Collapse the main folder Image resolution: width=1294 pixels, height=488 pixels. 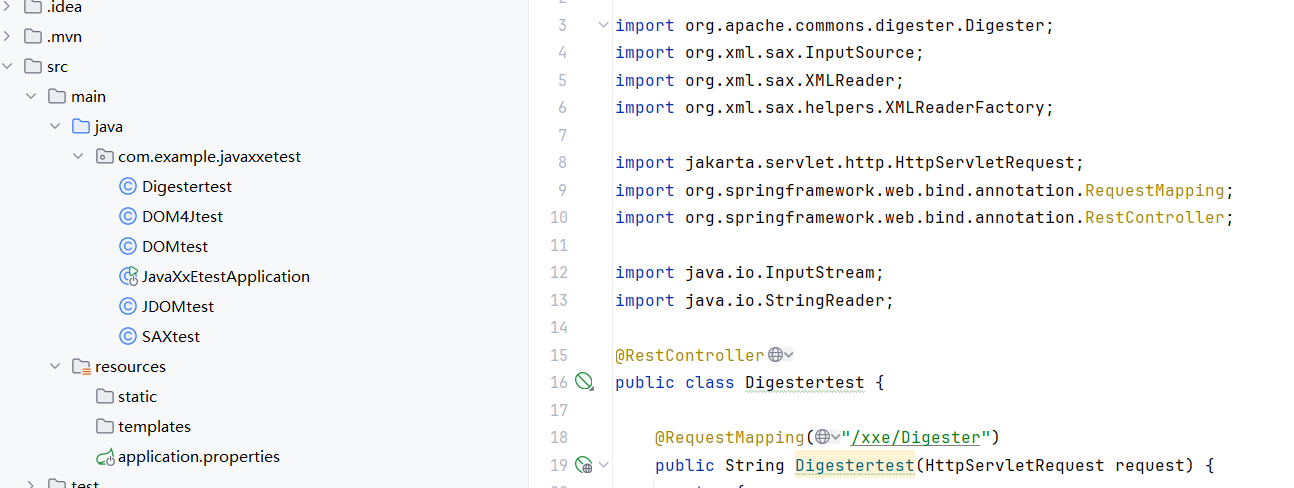click(x=31, y=97)
